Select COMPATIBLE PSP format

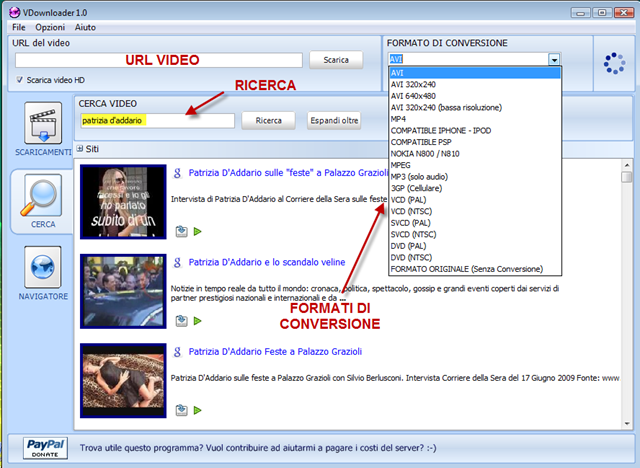[x=475, y=142]
